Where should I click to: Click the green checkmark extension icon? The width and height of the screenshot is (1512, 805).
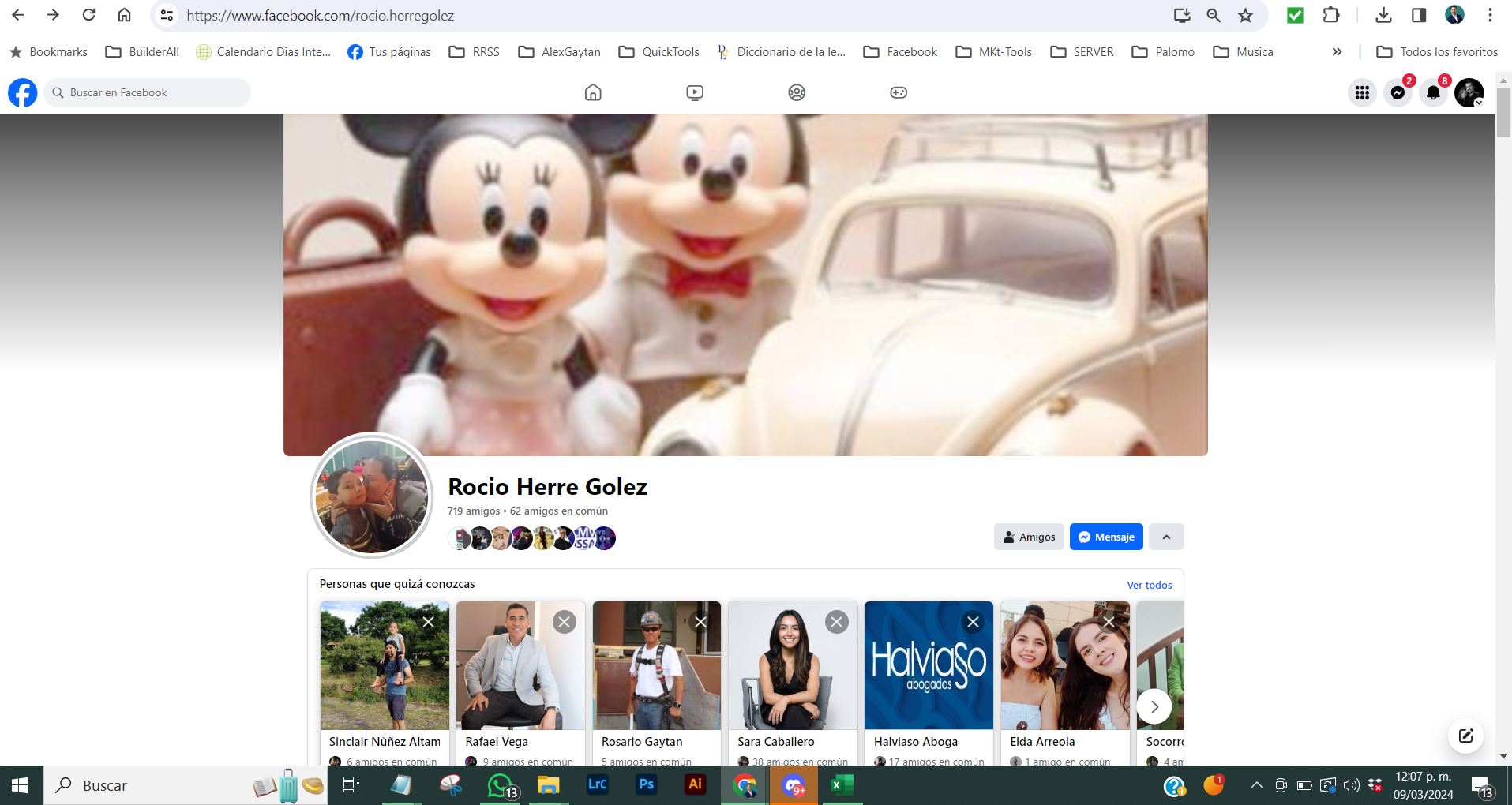pyautogui.click(x=1295, y=15)
